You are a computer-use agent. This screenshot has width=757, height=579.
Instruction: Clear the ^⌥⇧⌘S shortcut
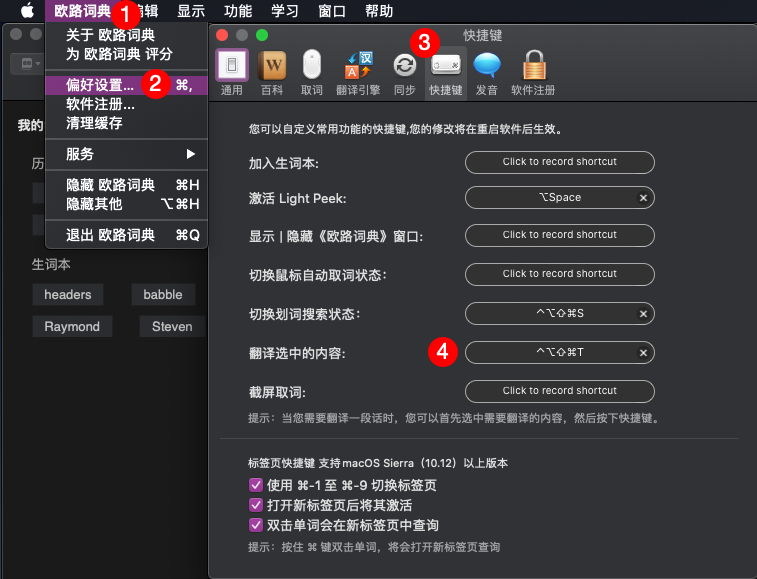click(x=643, y=314)
